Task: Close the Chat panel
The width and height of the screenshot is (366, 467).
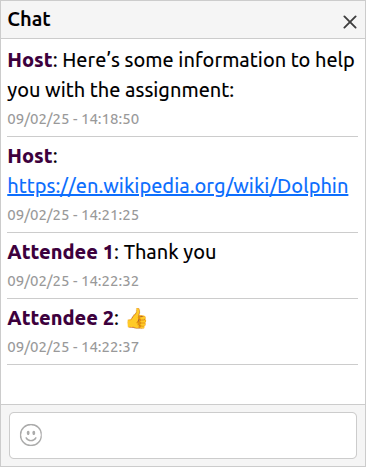Action: (x=350, y=22)
